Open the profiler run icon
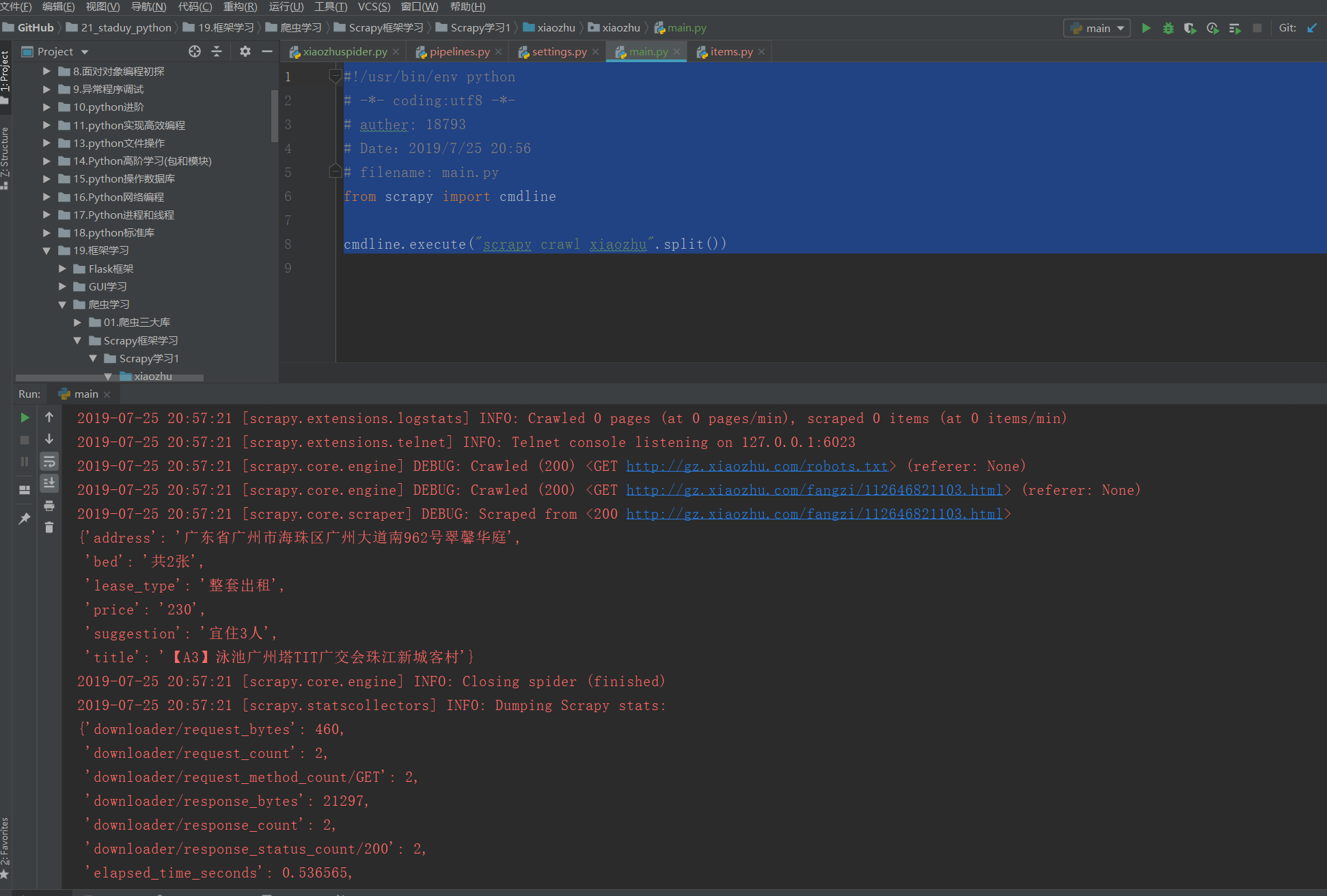Viewport: 1327px width, 896px height. 1213,28
